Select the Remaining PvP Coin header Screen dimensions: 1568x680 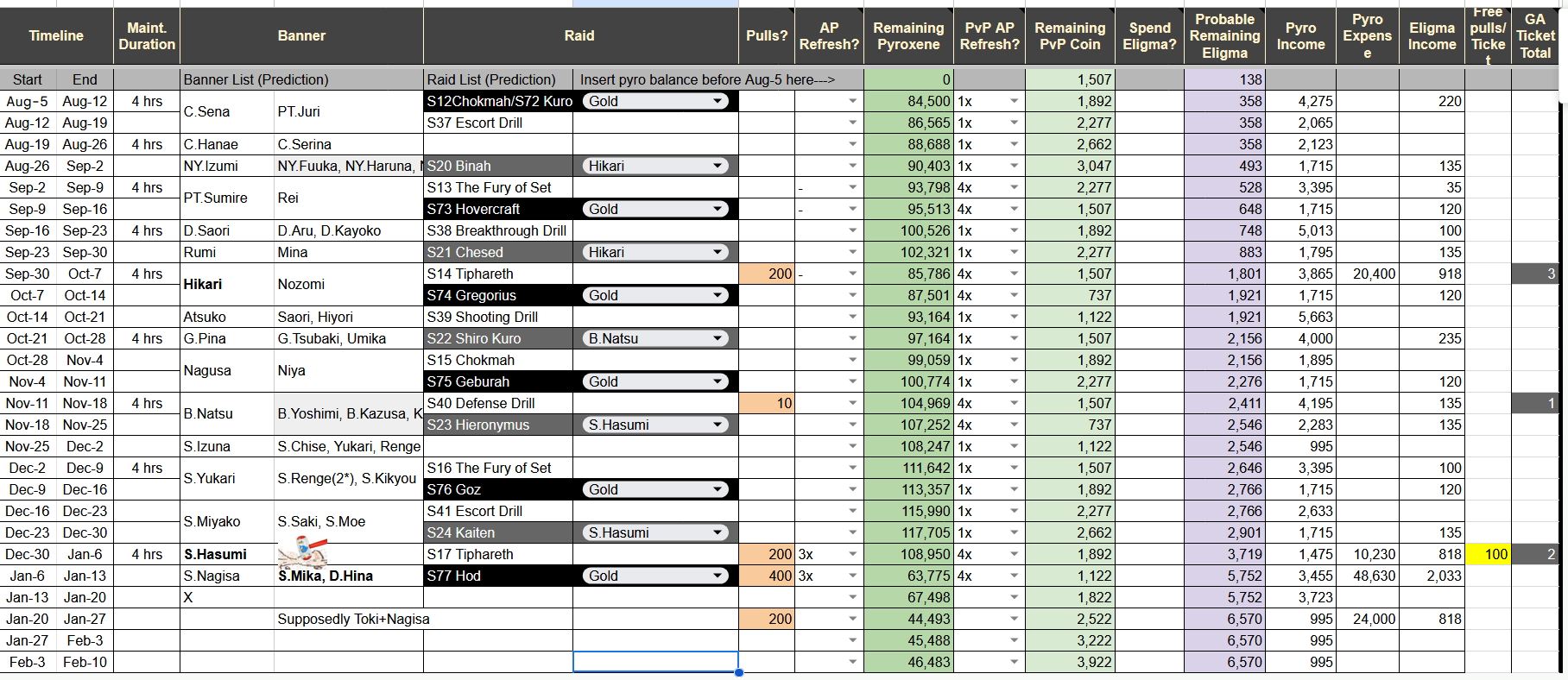point(1070,35)
